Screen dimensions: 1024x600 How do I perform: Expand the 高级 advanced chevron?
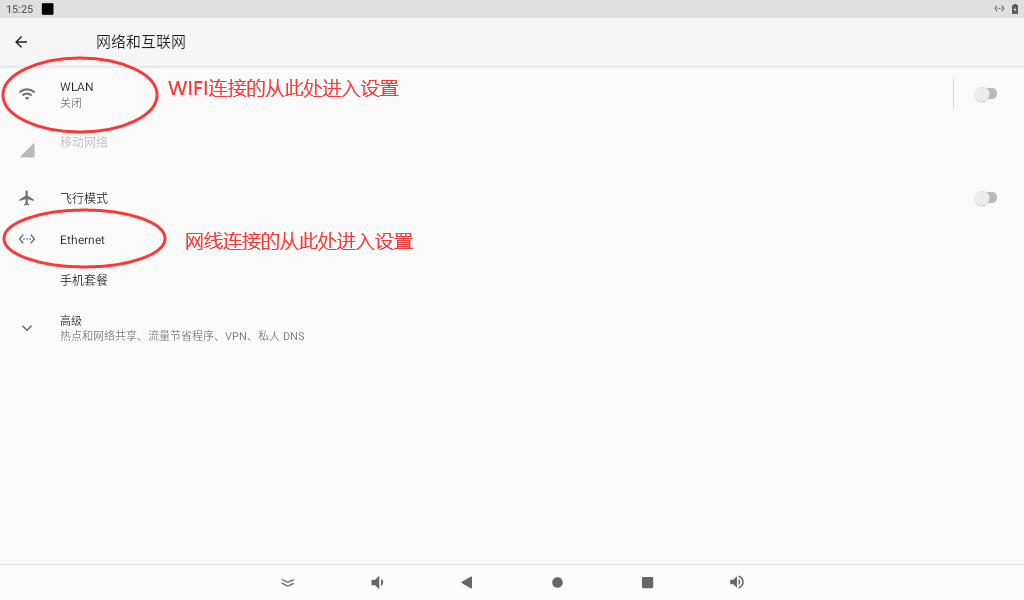coord(27,328)
